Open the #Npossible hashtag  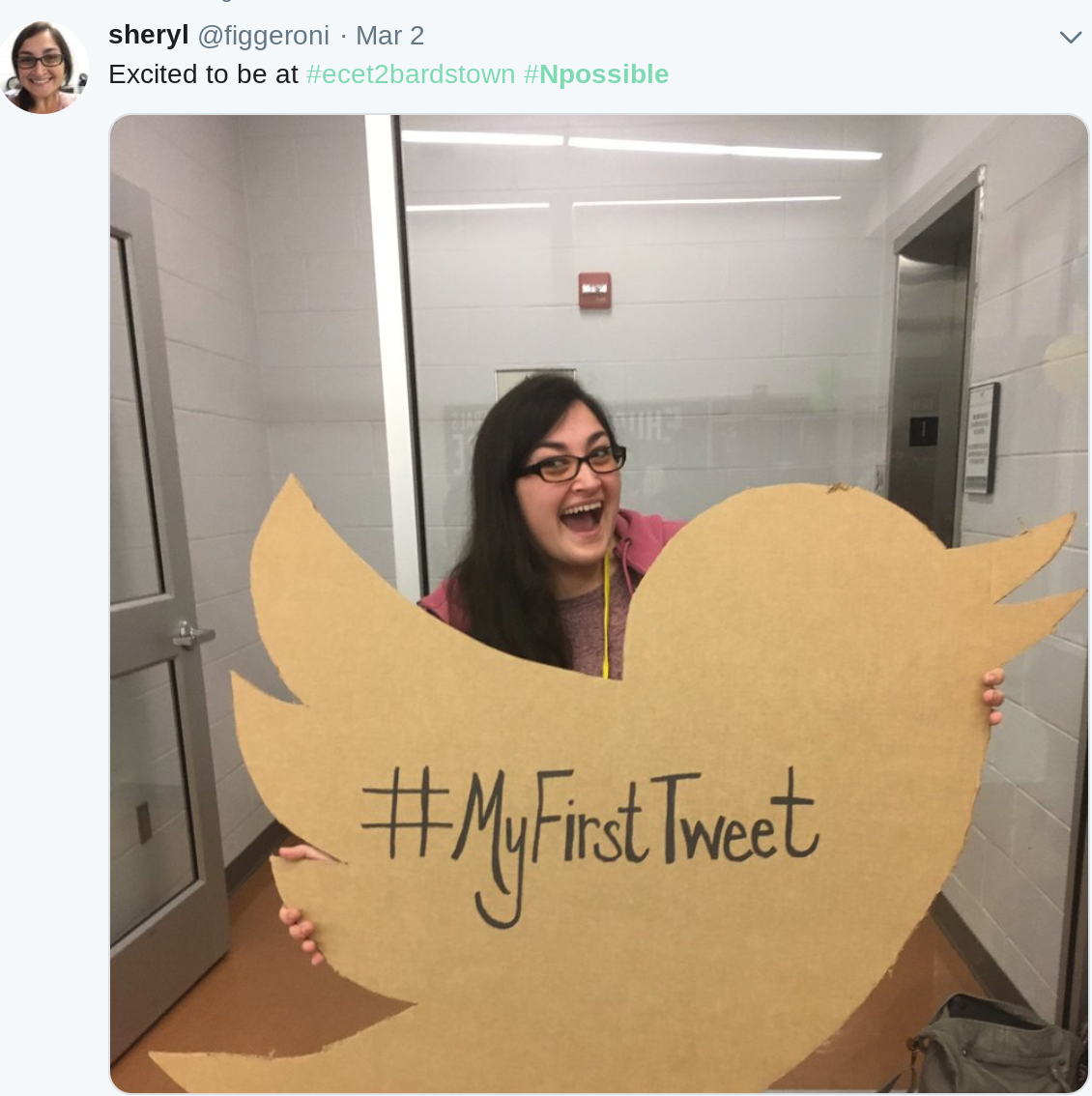point(596,74)
